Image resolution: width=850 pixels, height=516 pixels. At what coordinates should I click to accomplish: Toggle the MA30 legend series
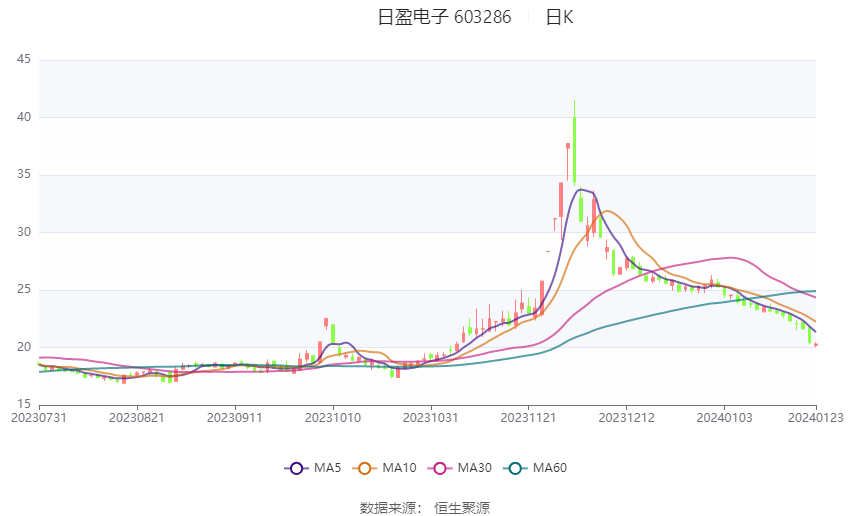pos(460,468)
